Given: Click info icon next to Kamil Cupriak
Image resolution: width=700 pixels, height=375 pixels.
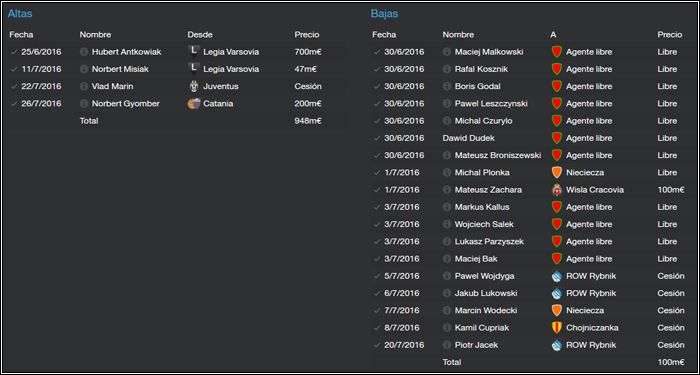Looking at the screenshot, I should tap(446, 328).
